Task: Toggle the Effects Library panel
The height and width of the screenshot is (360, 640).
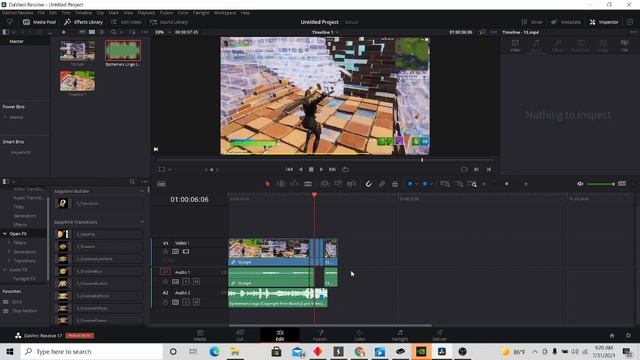Action: (84, 22)
